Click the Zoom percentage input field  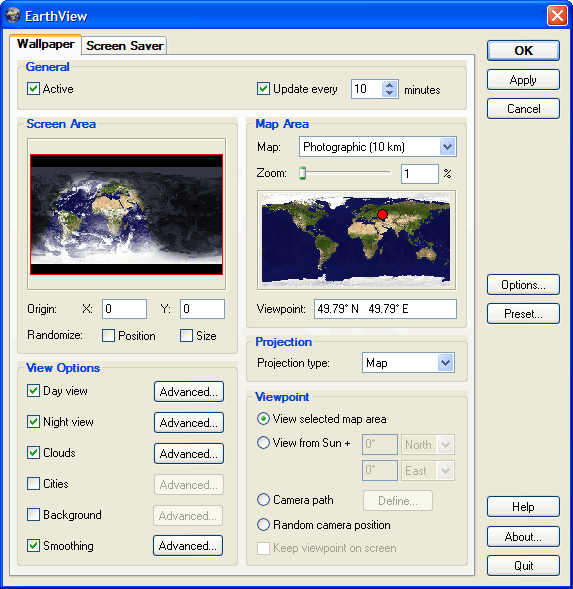pos(420,174)
